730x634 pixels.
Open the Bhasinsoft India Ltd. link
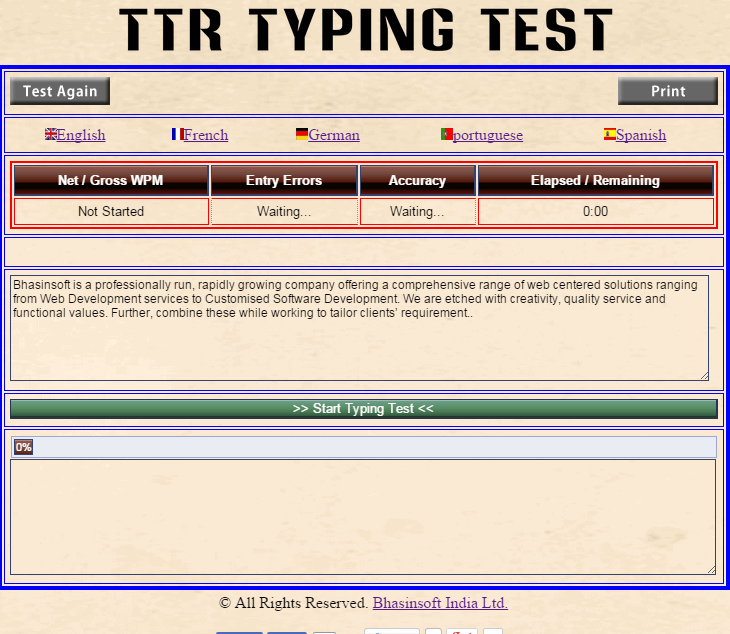[x=440, y=603]
